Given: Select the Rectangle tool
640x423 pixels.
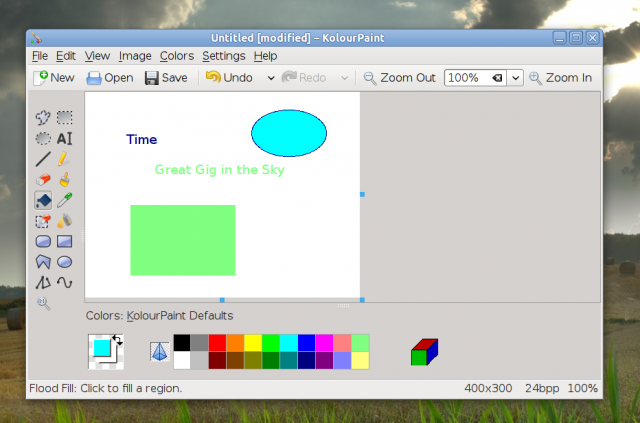Looking at the screenshot, I should point(64,241).
